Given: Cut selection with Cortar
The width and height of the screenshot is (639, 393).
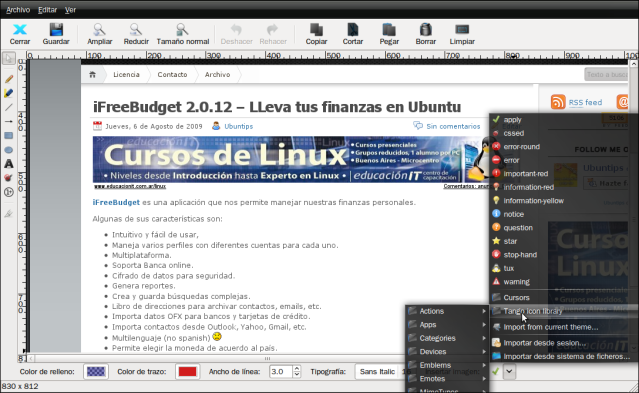Looking at the screenshot, I should coord(353,34).
